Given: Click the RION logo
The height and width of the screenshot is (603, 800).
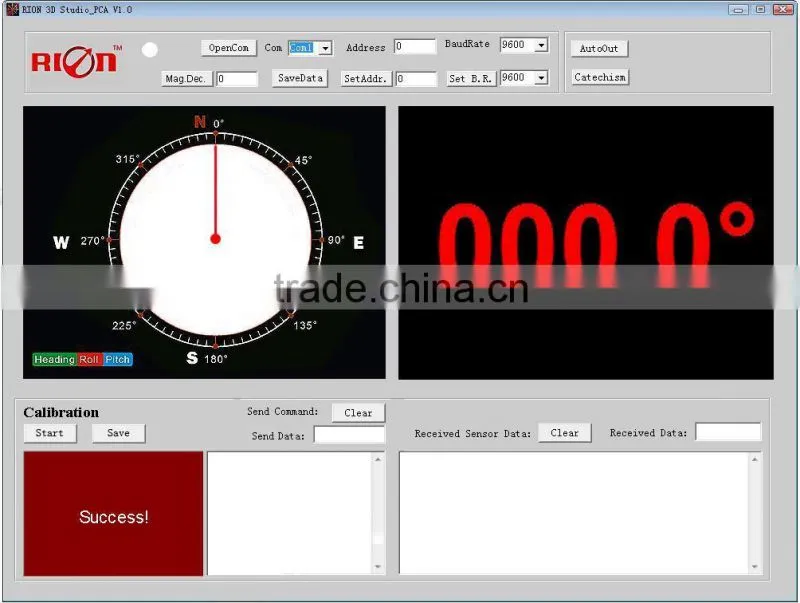Looking at the screenshot, I should click(x=77, y=61).
